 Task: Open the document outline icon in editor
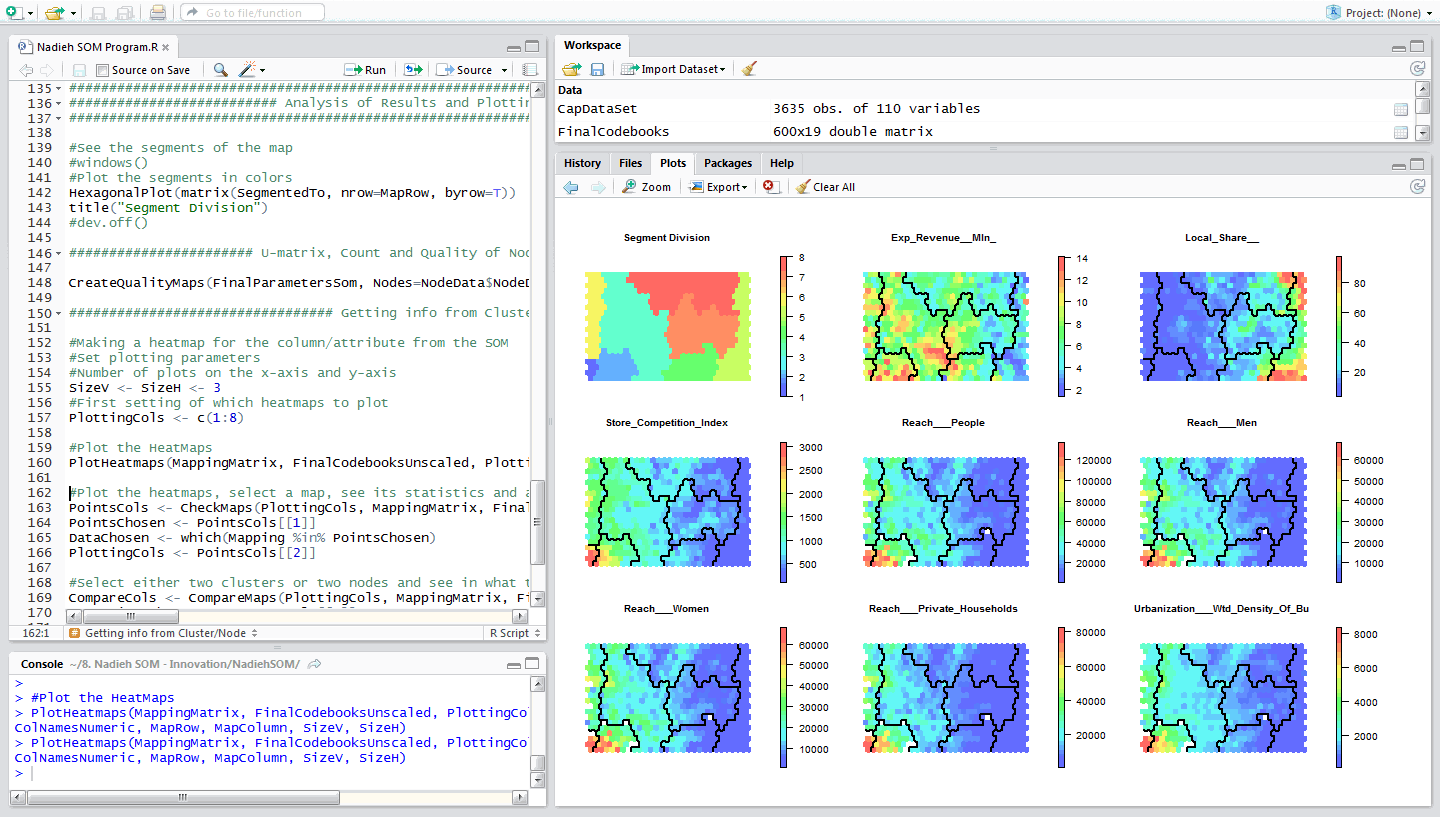530,70
